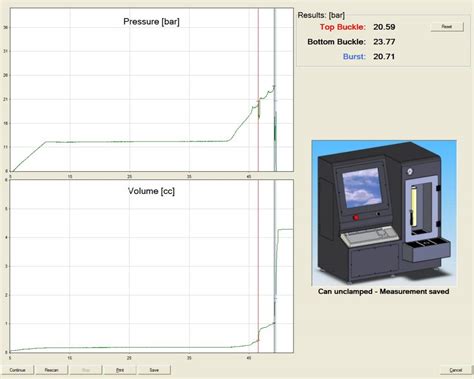The height and width of the screenshot is (379, 474).
Task: Click the red Top Buckle label
Action: [343, 27]
